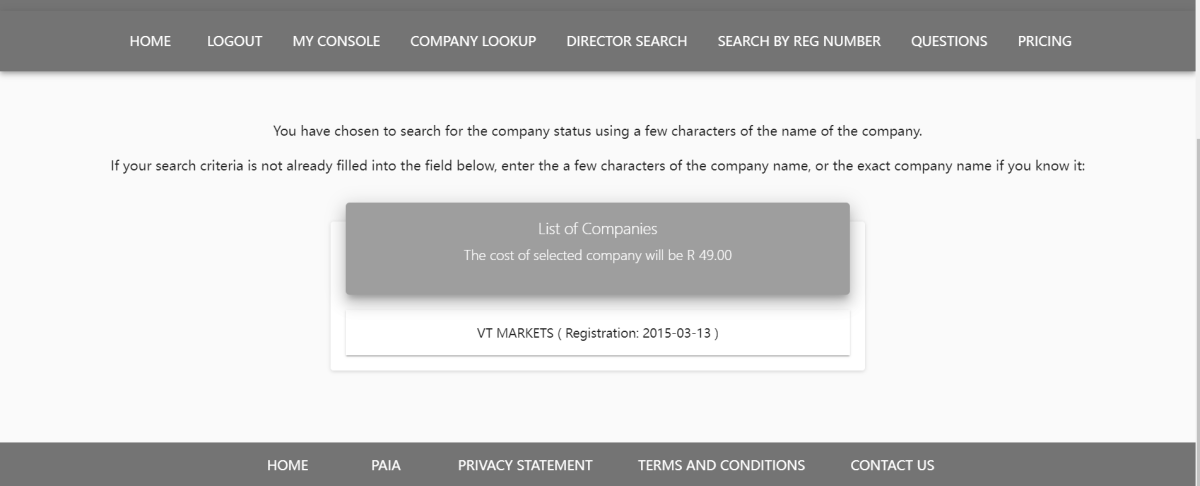Select COMPANY LOOKUP in the navigation bar

pyautogui.click(x=473, y=41)
